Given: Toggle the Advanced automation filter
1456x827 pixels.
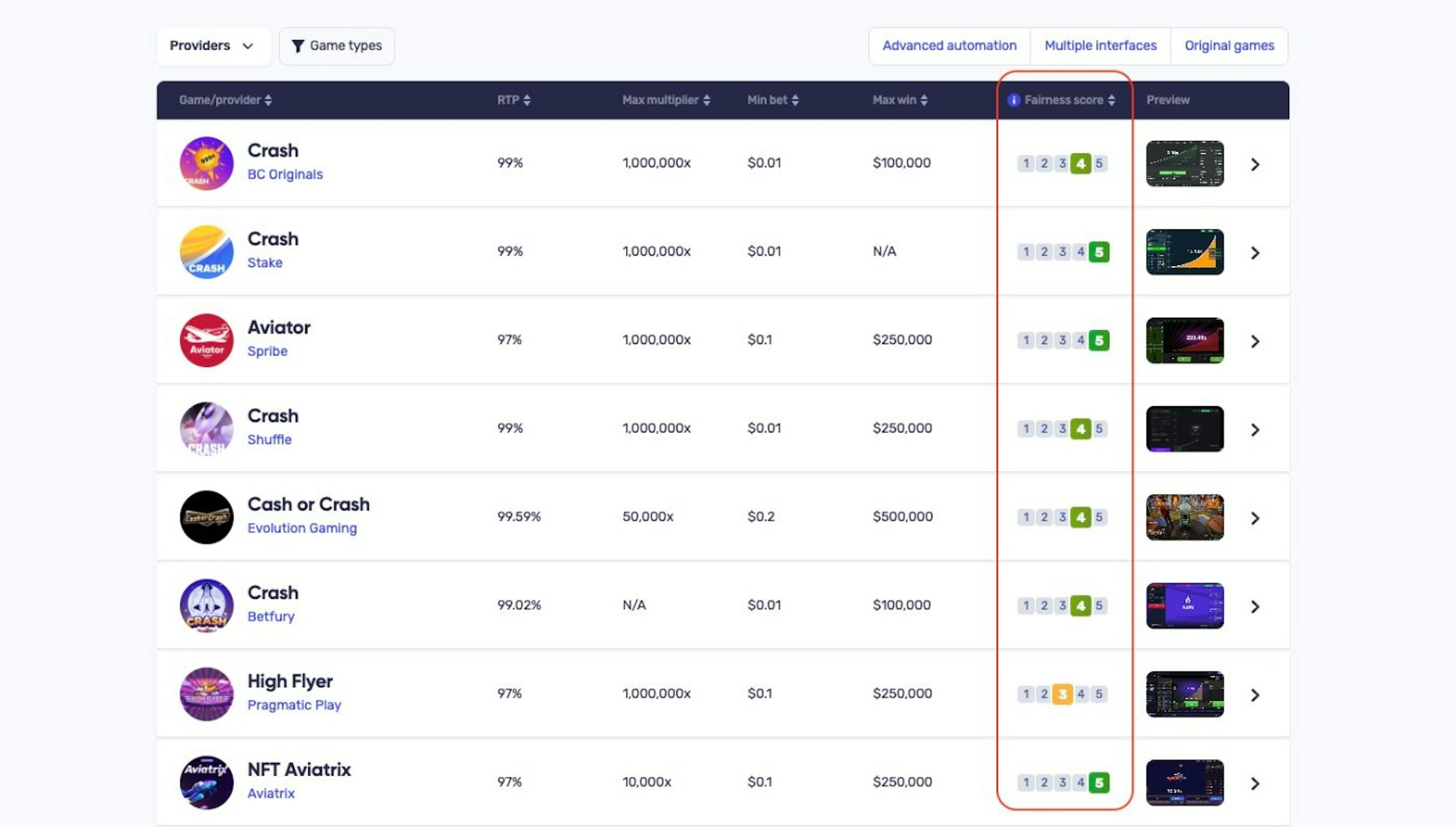Looking at the screenshot, I should coord(949,46).
